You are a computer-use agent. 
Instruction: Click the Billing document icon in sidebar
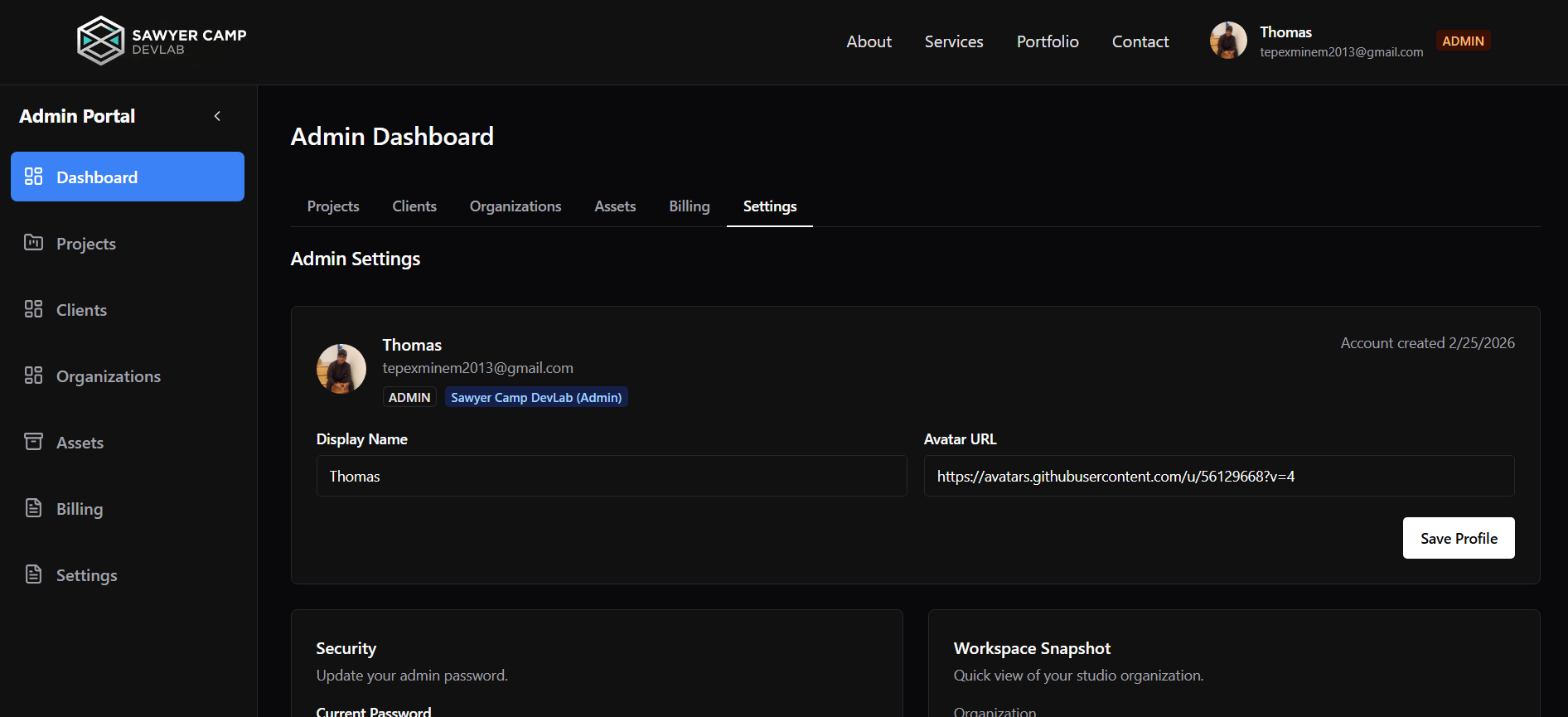[33, 508]
